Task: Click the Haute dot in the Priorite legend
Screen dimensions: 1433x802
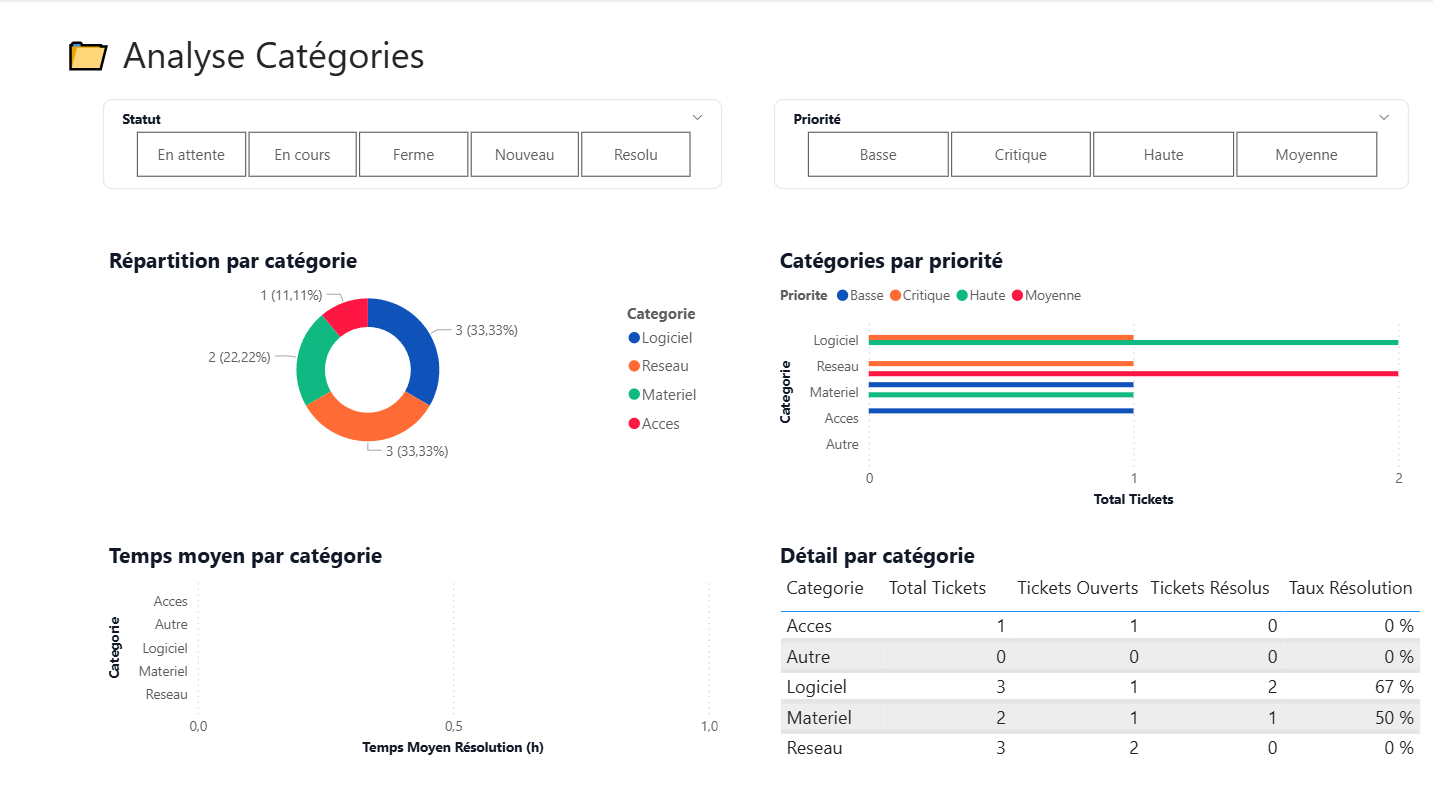Action: click(x=963, y=296)
